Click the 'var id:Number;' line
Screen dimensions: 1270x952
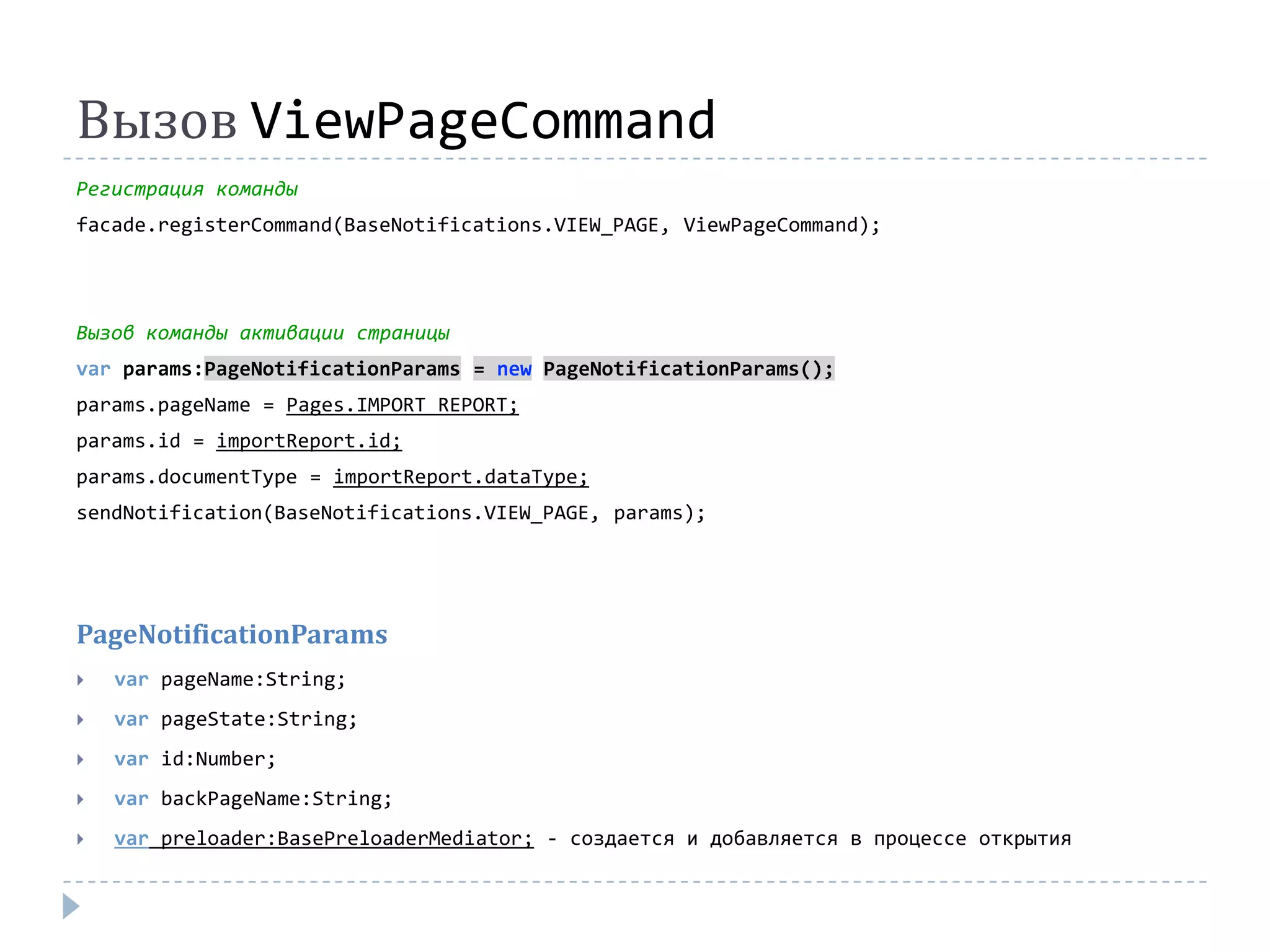tap(195, 759)
